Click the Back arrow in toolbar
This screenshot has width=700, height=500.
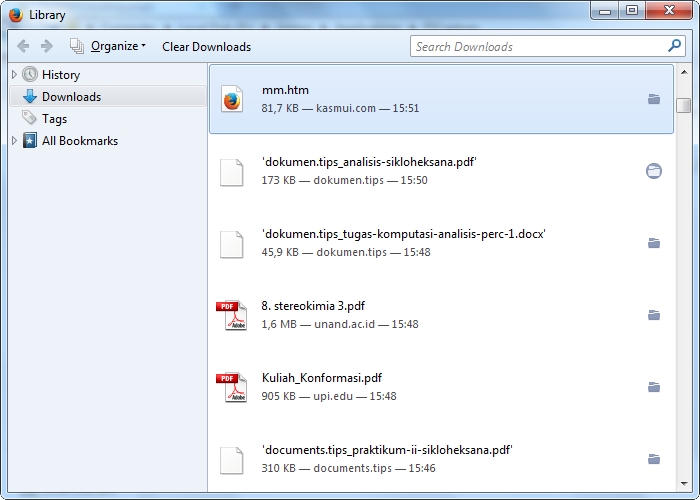pyautogui.click(x=23, y=46)
